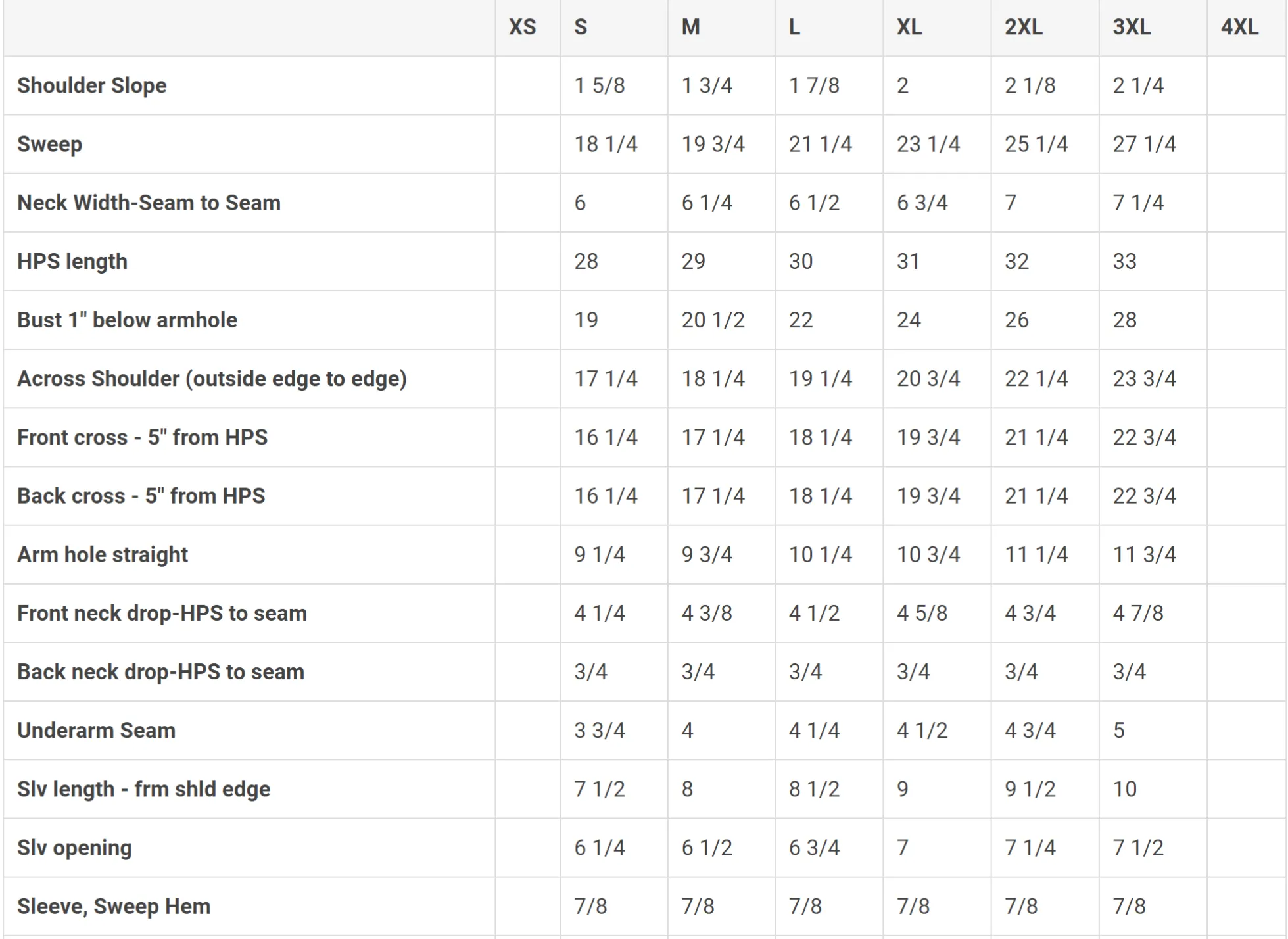Click Underarm Seam value 5
The width and height of the screenshot is (1288, 939).
[1119, 730]
